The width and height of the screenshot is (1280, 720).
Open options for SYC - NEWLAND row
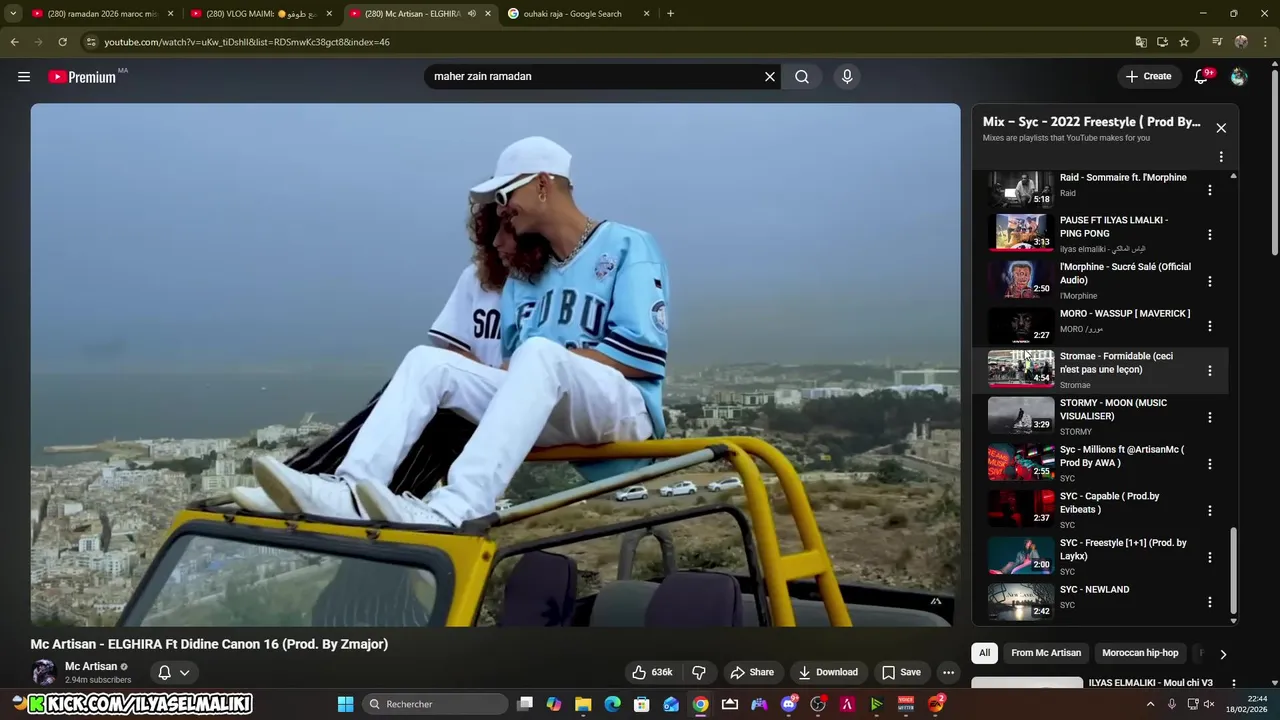pyautogui.click(x=1209, y=602)
